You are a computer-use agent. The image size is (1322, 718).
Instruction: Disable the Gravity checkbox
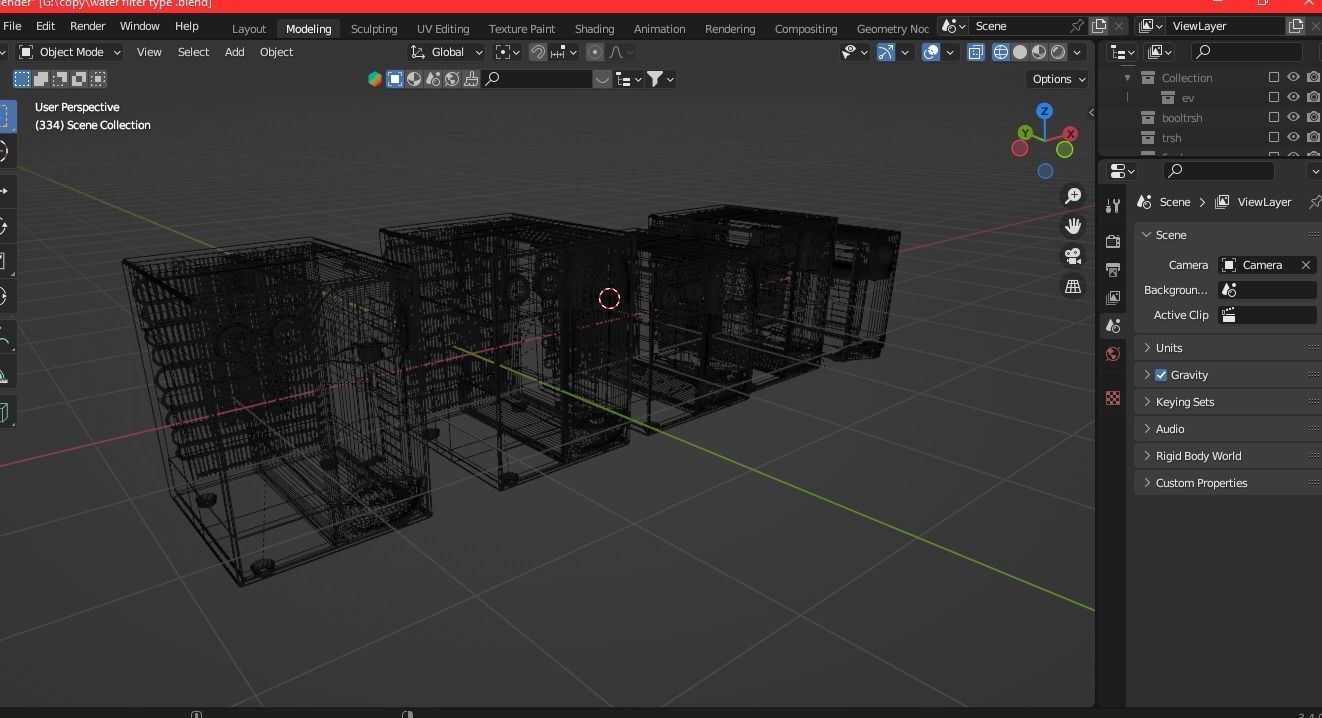(x=1161, y=374)
